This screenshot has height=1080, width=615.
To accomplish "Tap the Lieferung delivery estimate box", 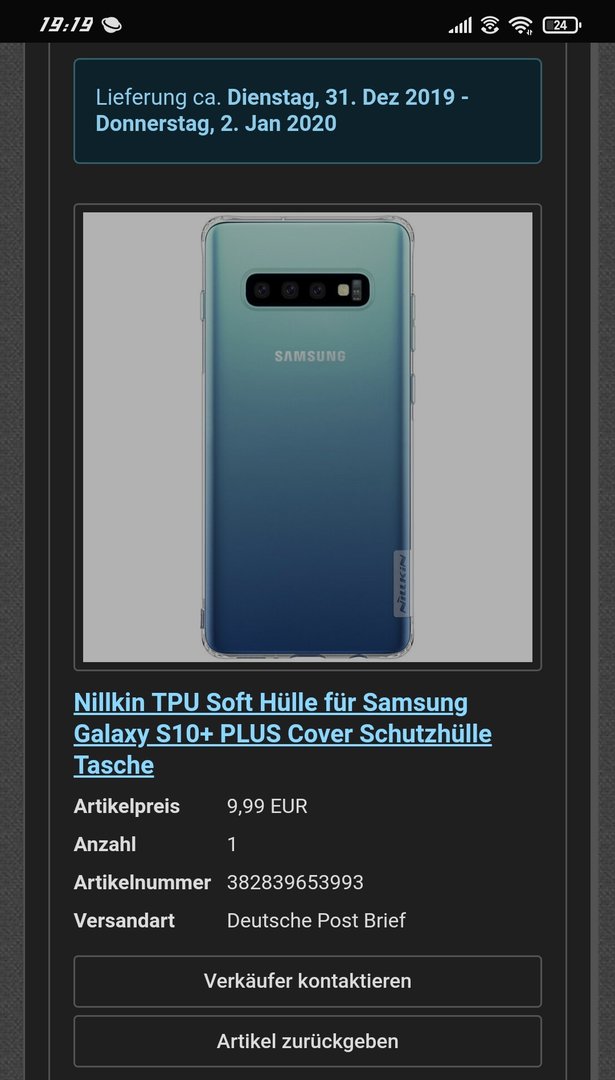I will (307, 111).
